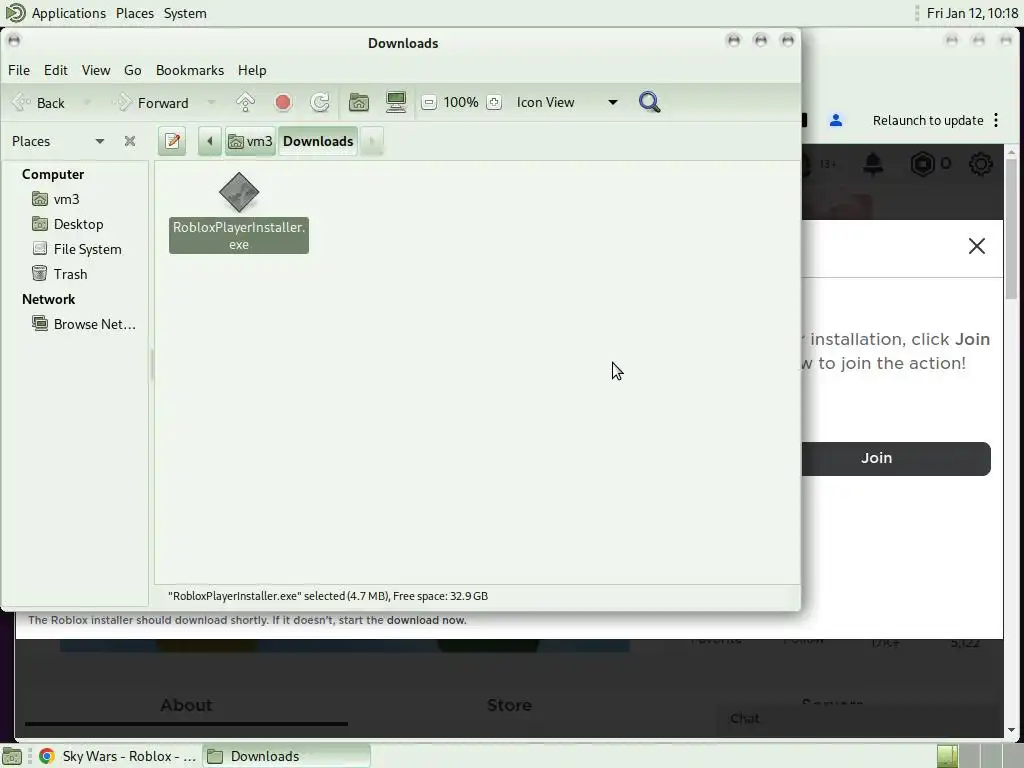Click Relaunch to update in Chrome
The width and height of the screenshot is (1024, 768).
[927, 120]
